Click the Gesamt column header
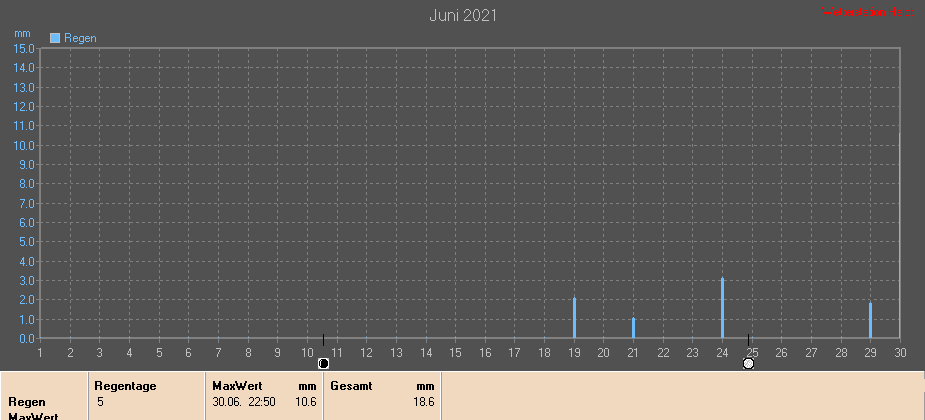 [352, 386]
